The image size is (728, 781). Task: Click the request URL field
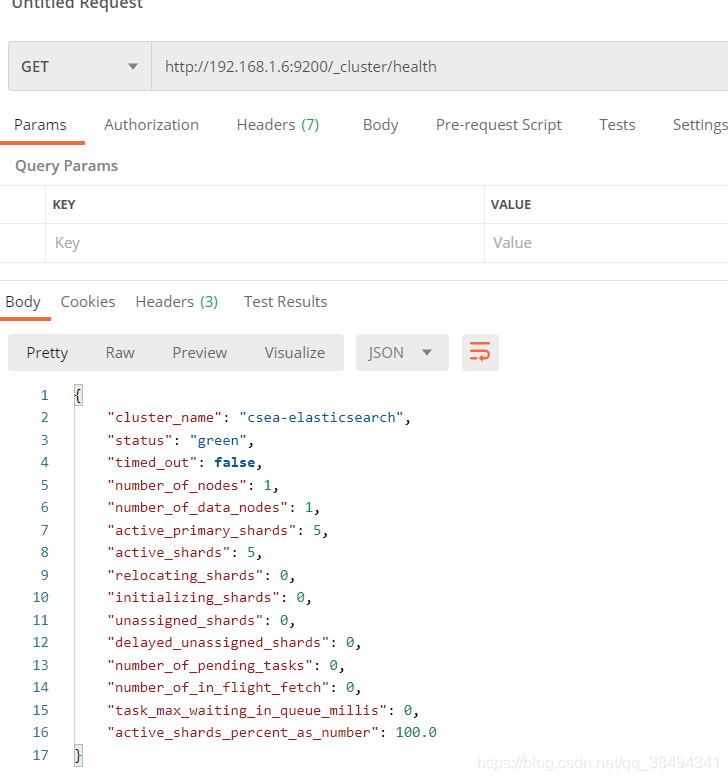(x=438, y=67)
